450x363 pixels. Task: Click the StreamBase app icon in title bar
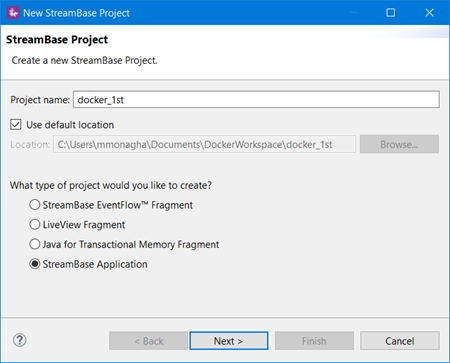coord(13,13)
